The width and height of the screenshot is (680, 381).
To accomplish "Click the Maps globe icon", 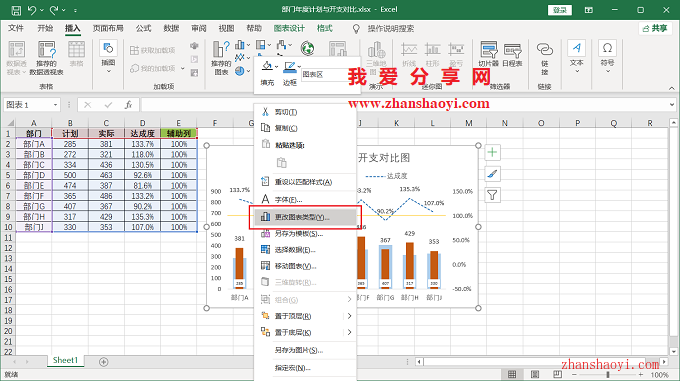I will point(307,48).
